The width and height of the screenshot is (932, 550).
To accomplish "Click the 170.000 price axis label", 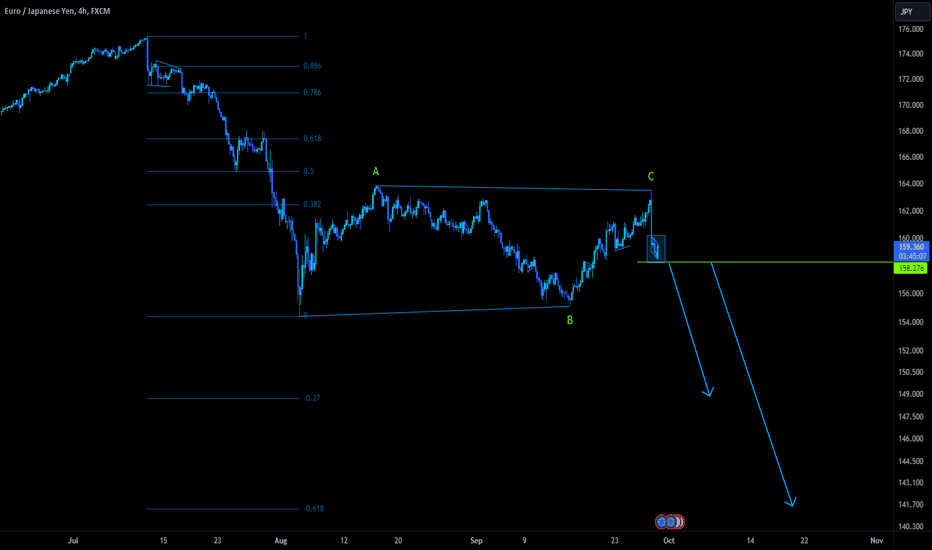I will pyautogui.click(x=911, y=105).
